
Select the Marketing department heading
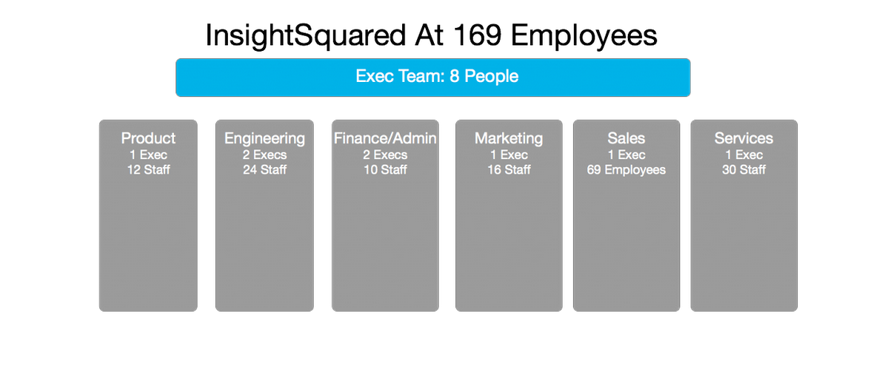point(509,138)
